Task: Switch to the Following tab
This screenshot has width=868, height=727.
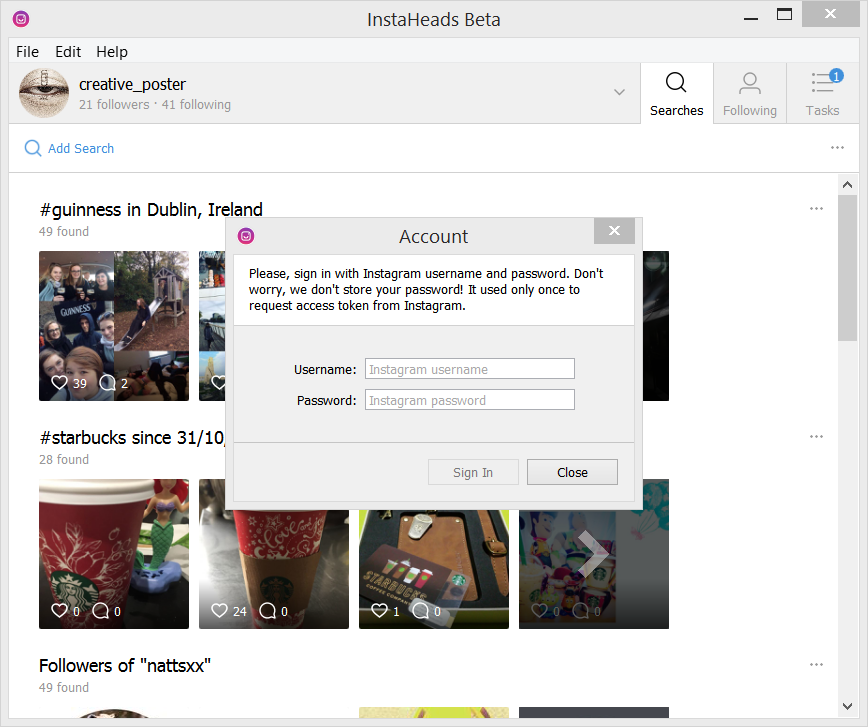Action: coord(750,93)
